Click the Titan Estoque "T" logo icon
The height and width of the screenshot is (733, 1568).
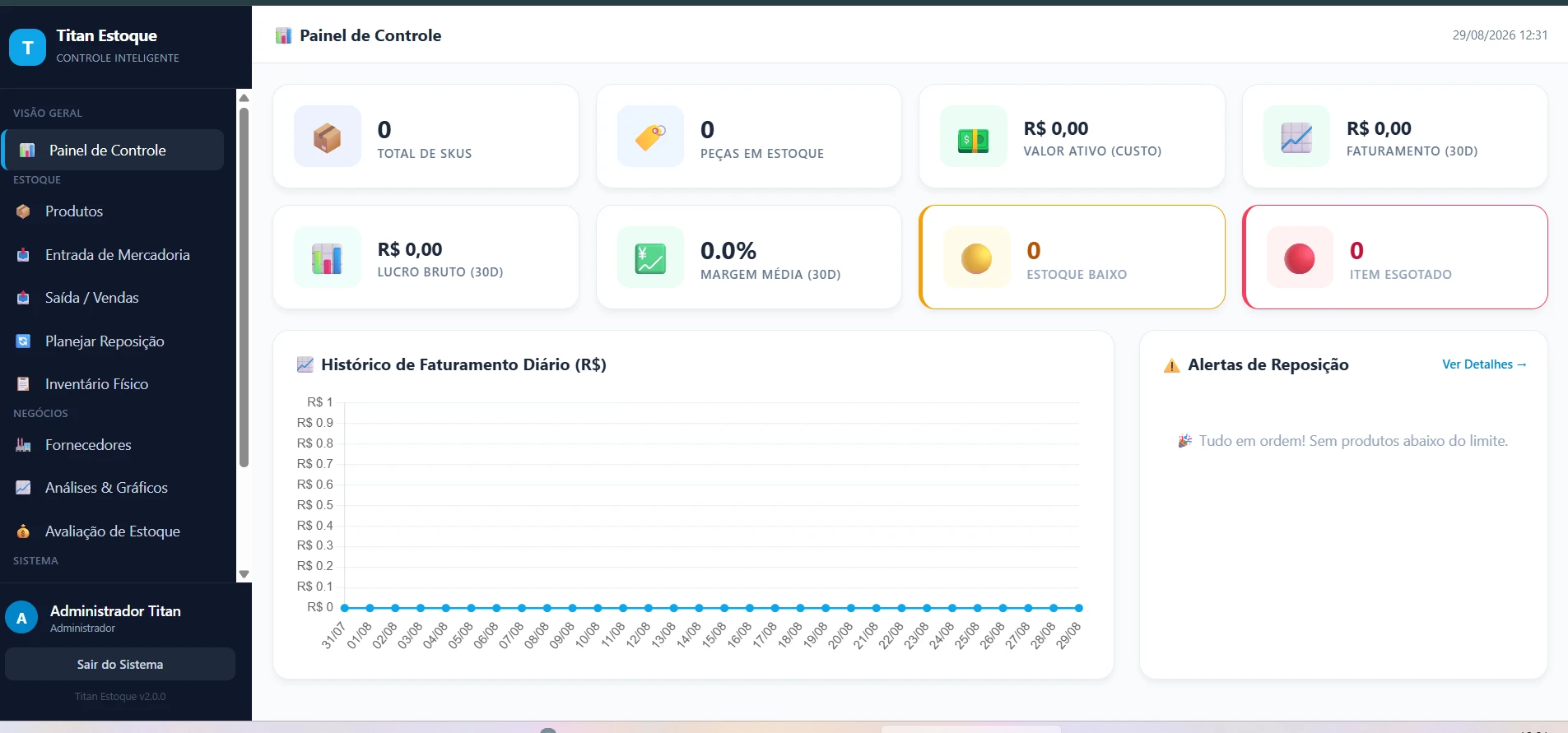point(27,47)
